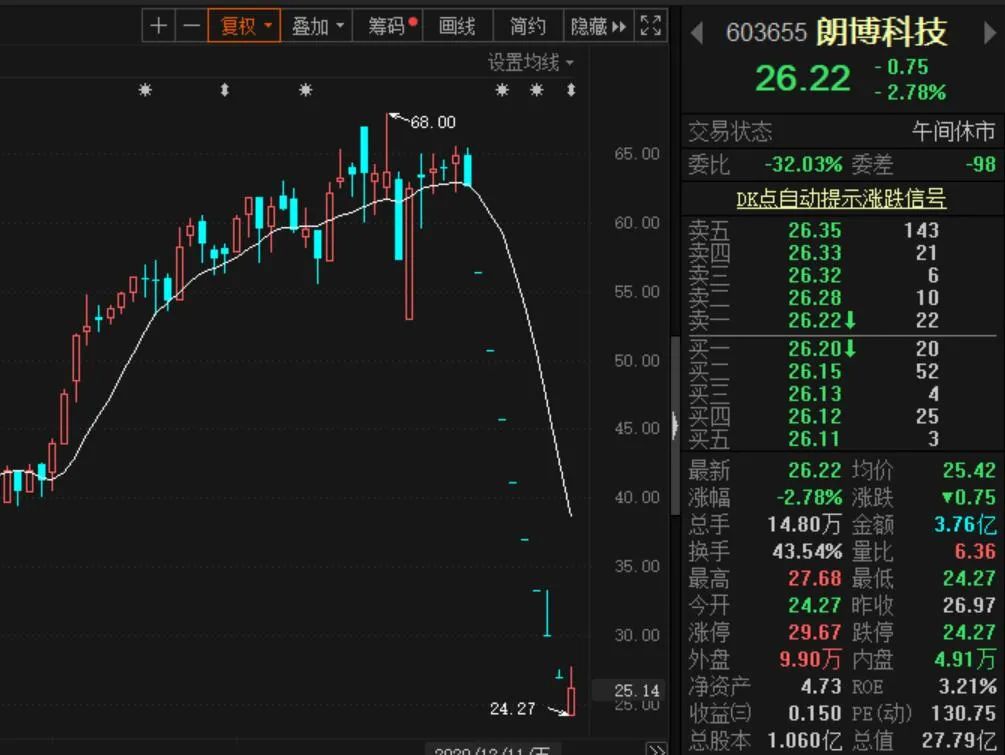This screenshot has height=755, width=1005.
Task: Click the last up-down arrow event marker
Action: point(571,90)
